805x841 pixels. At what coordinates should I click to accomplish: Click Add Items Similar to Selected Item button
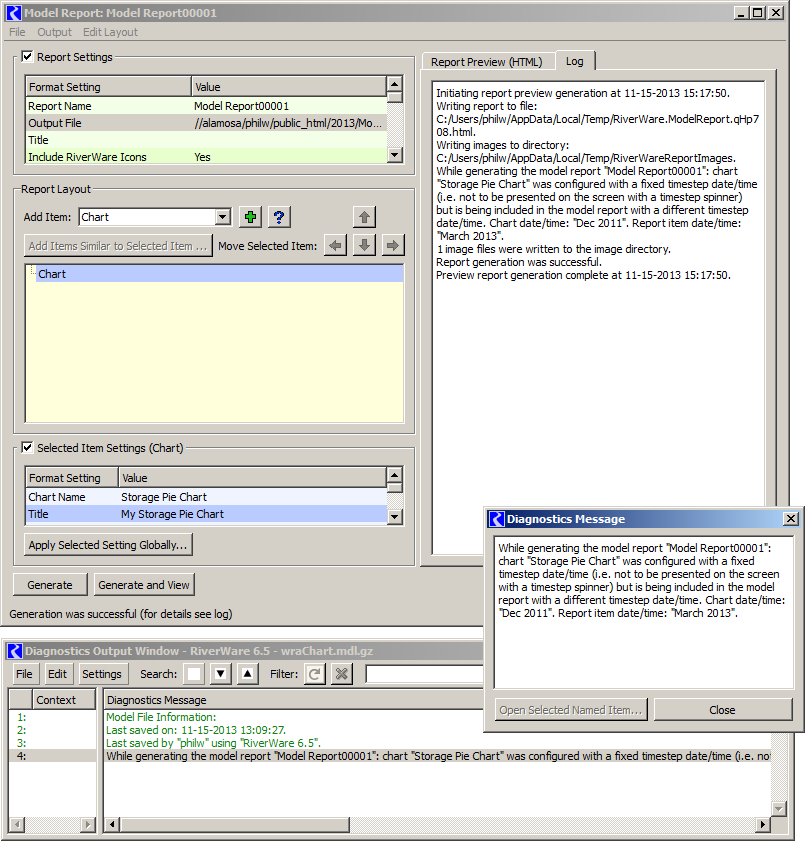tap(118, 246)
